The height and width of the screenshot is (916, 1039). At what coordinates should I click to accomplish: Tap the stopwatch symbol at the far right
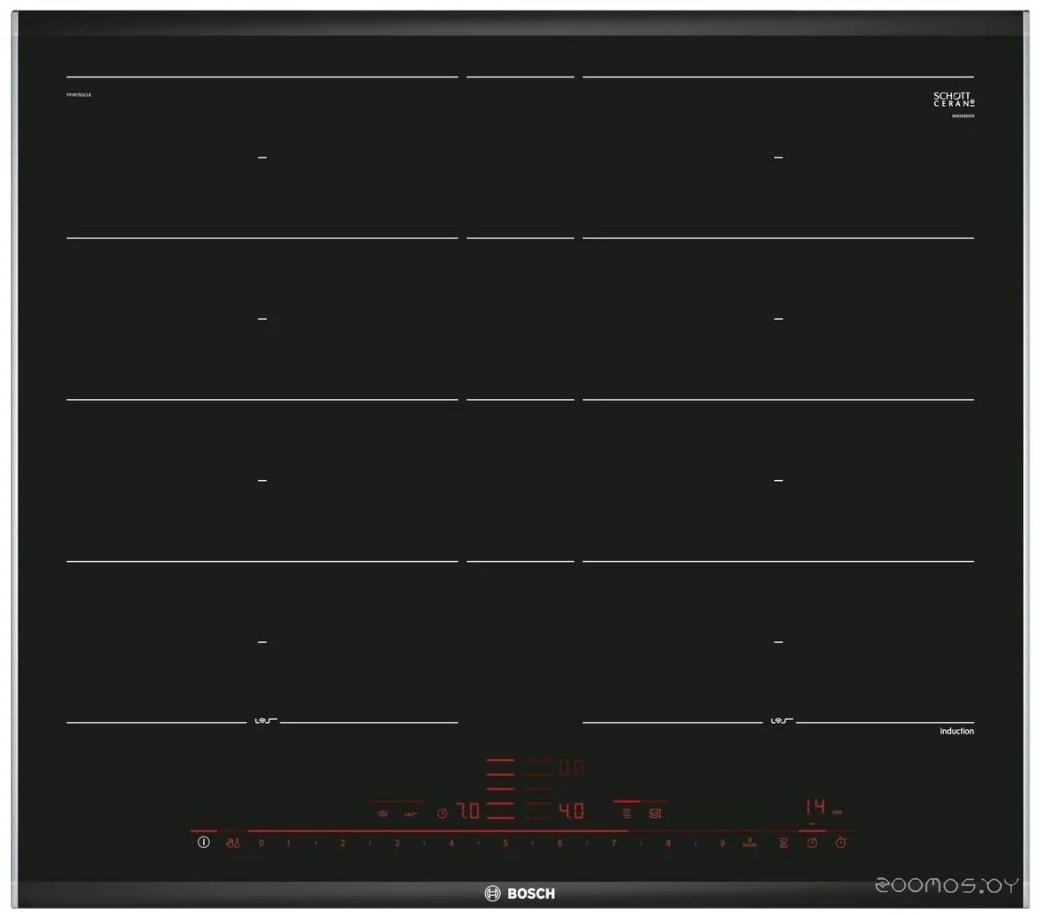point(841,843)
